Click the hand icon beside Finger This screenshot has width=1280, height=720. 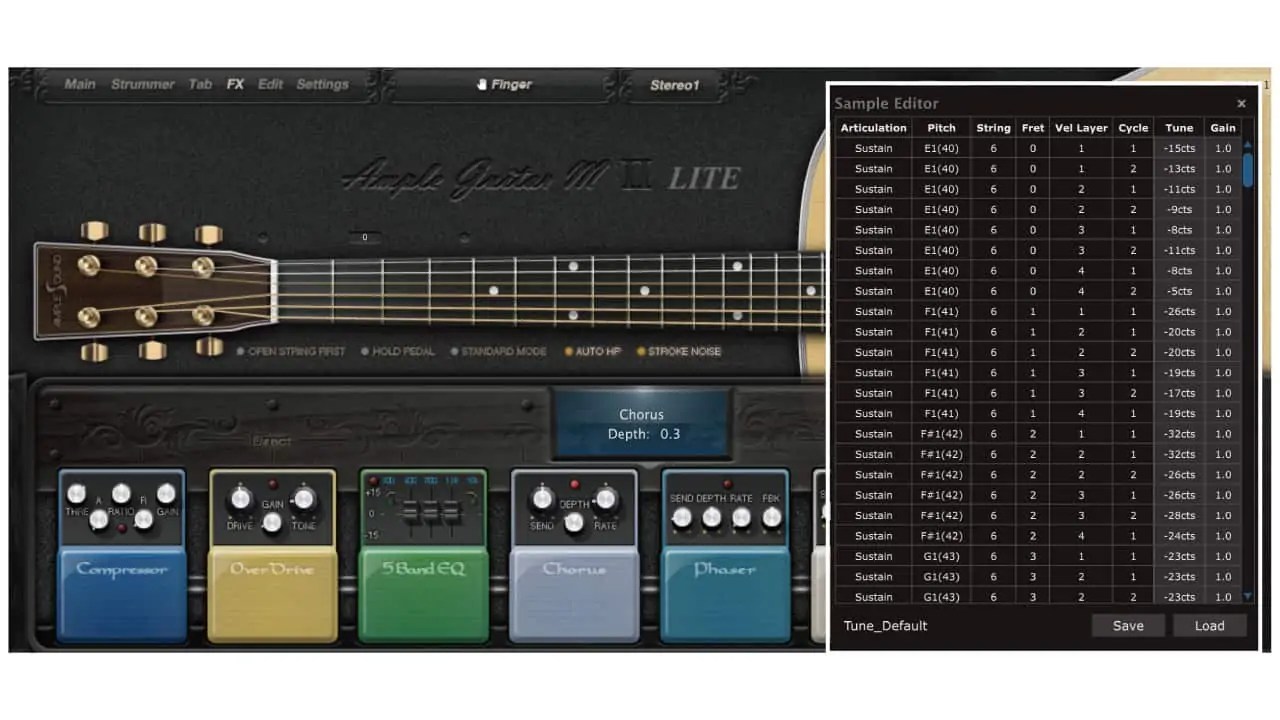pyautogui.click(x=482, y=85)
